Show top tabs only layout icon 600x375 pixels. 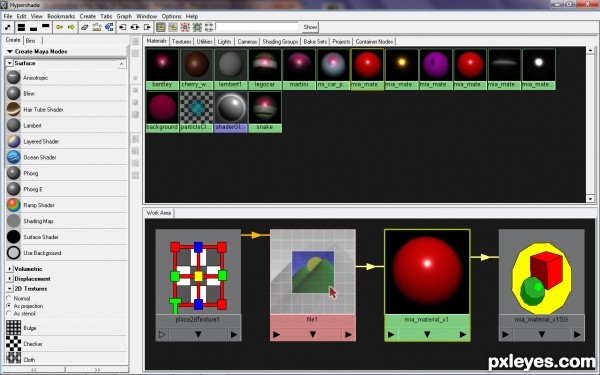[x=46, y=27]
